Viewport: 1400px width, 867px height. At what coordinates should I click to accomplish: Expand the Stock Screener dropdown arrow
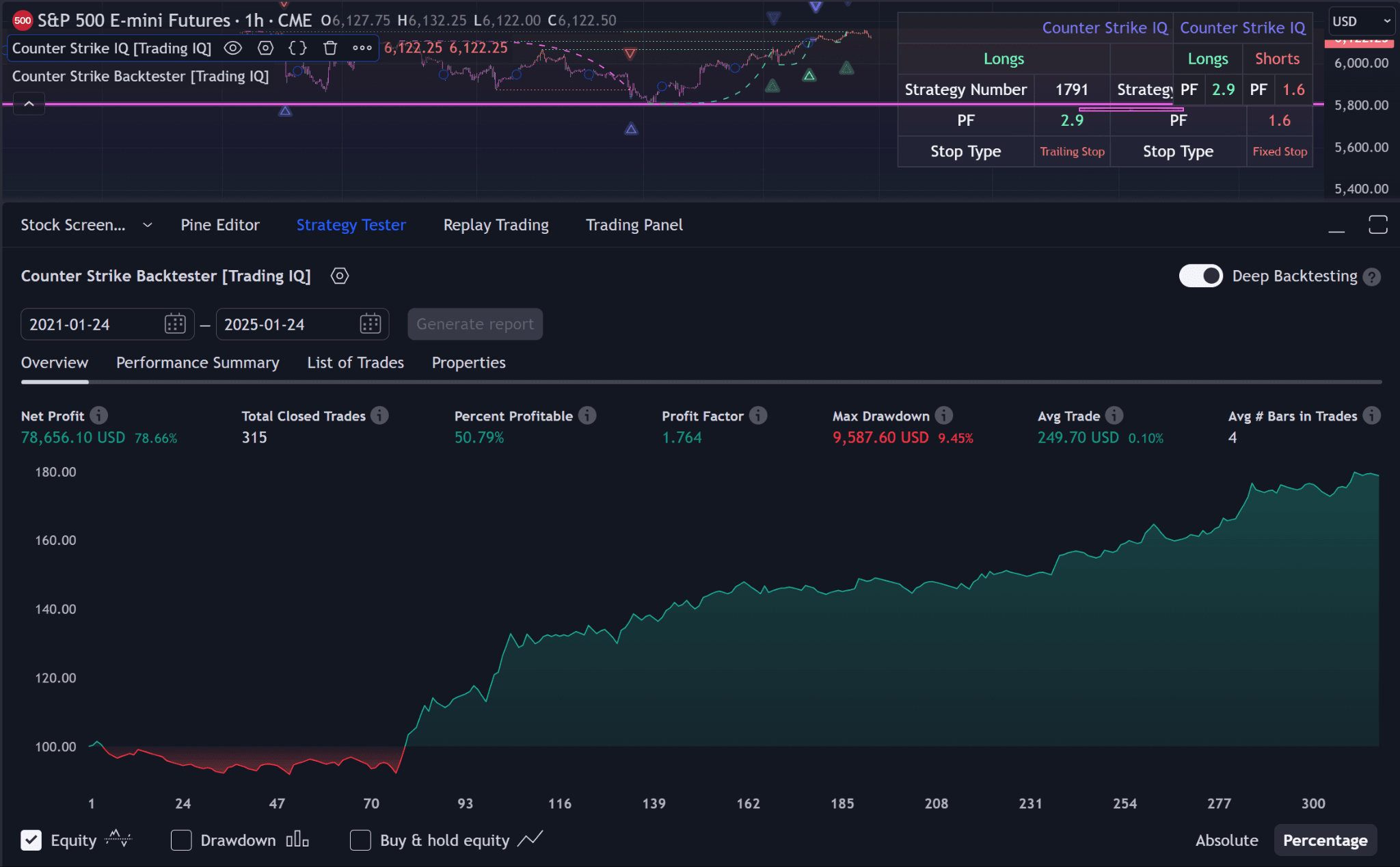click(147, 225)
